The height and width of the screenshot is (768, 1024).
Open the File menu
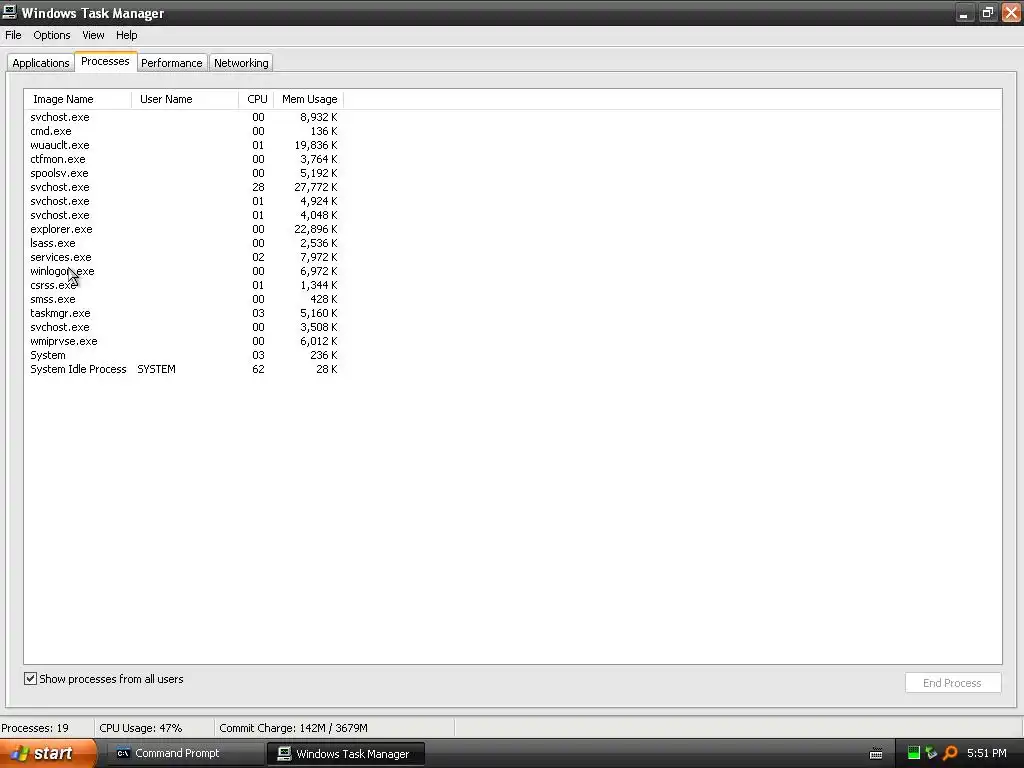coord(13,35)
